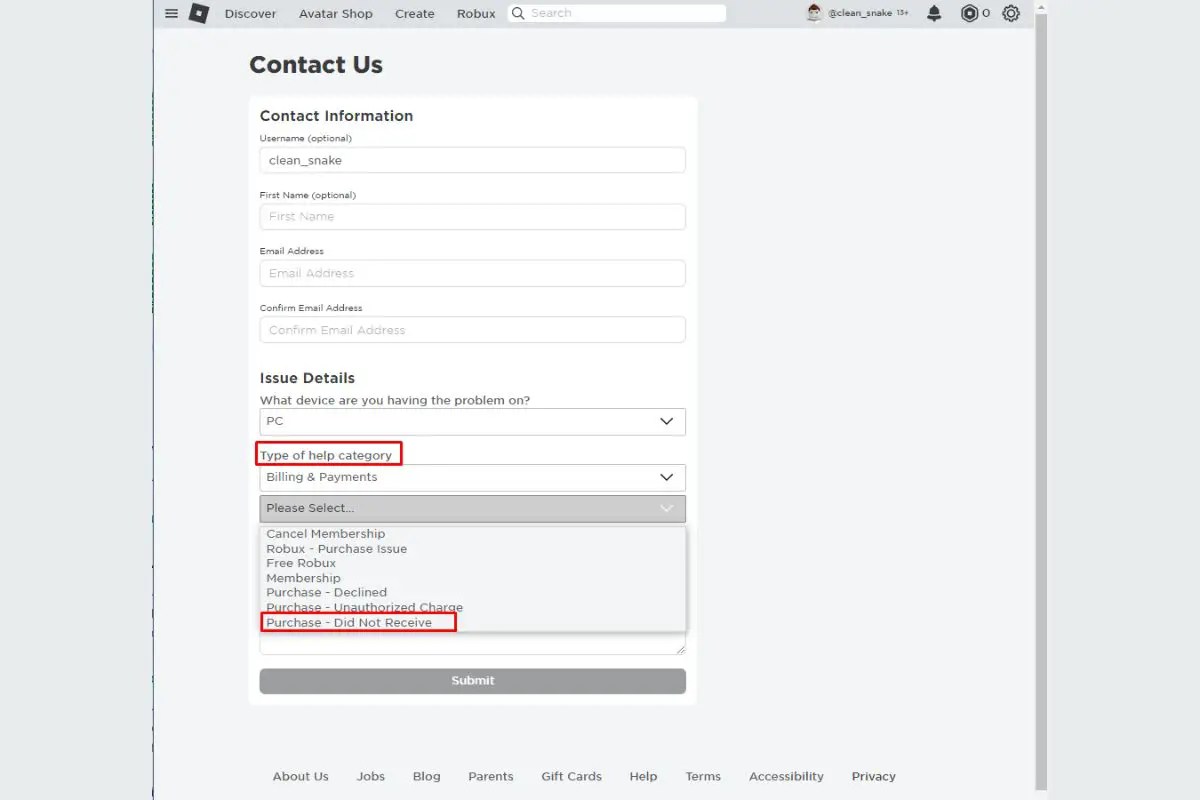Open the settings gear icon
The image size is (1200, 800).
tap(1011, 13)
